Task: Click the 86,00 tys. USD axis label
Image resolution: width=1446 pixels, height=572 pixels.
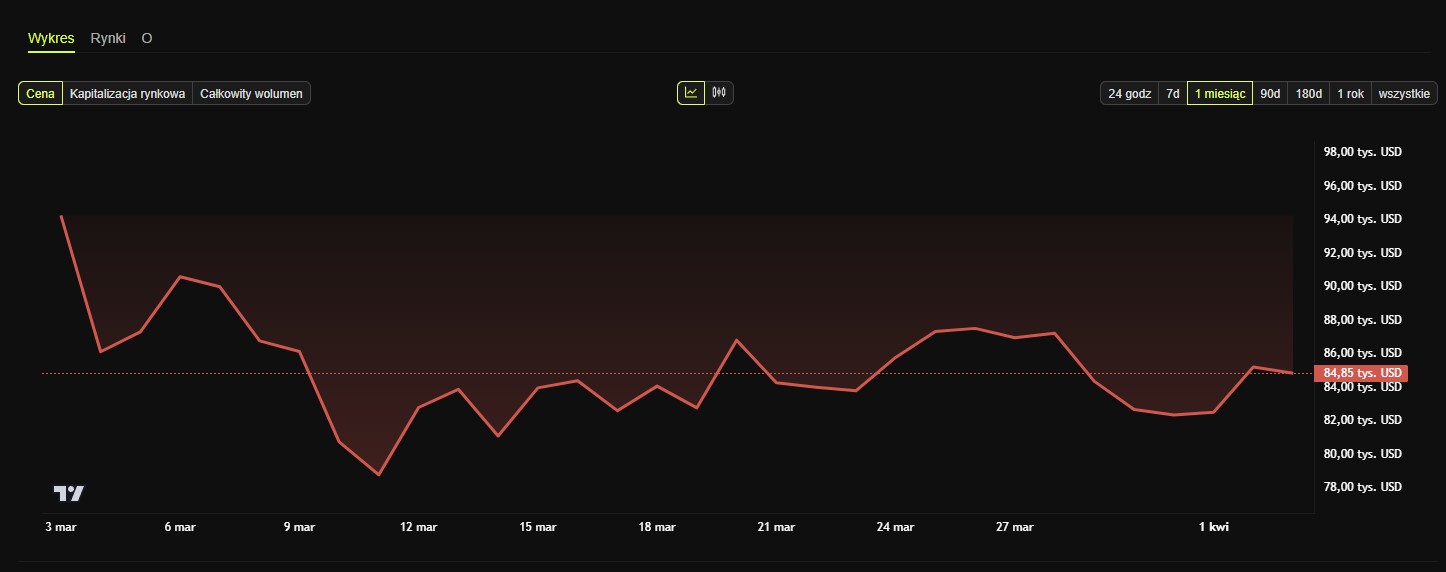Action: click(1362, 353)
